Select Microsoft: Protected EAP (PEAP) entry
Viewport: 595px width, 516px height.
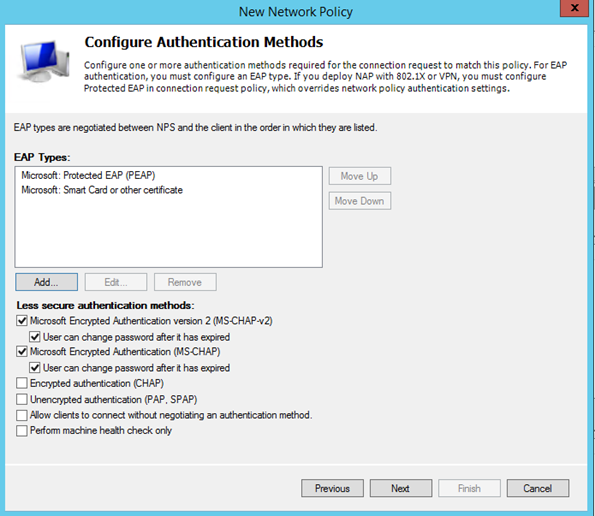coord(88,175)
